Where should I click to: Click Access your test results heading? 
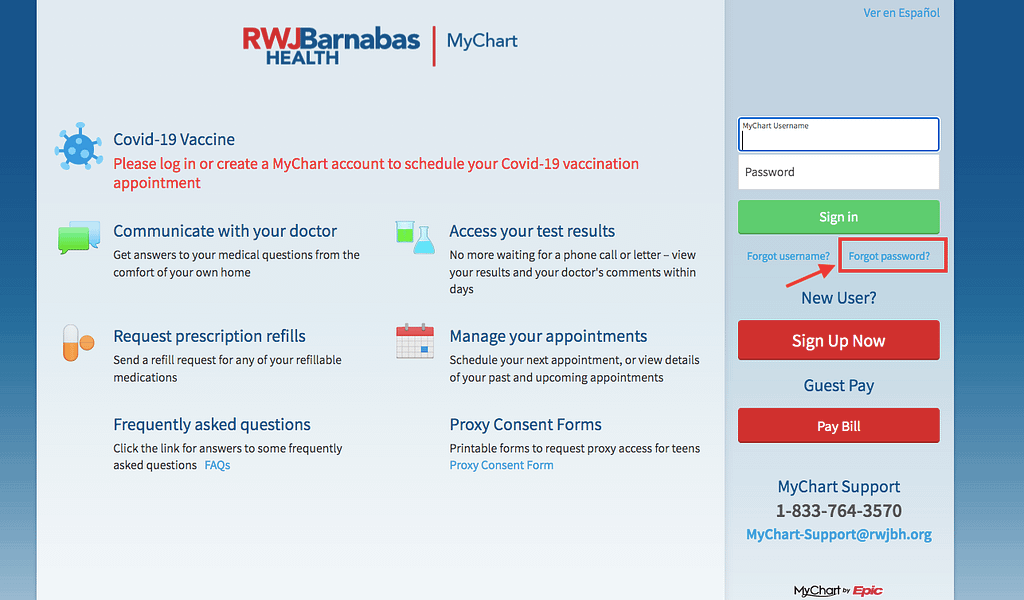532,231
